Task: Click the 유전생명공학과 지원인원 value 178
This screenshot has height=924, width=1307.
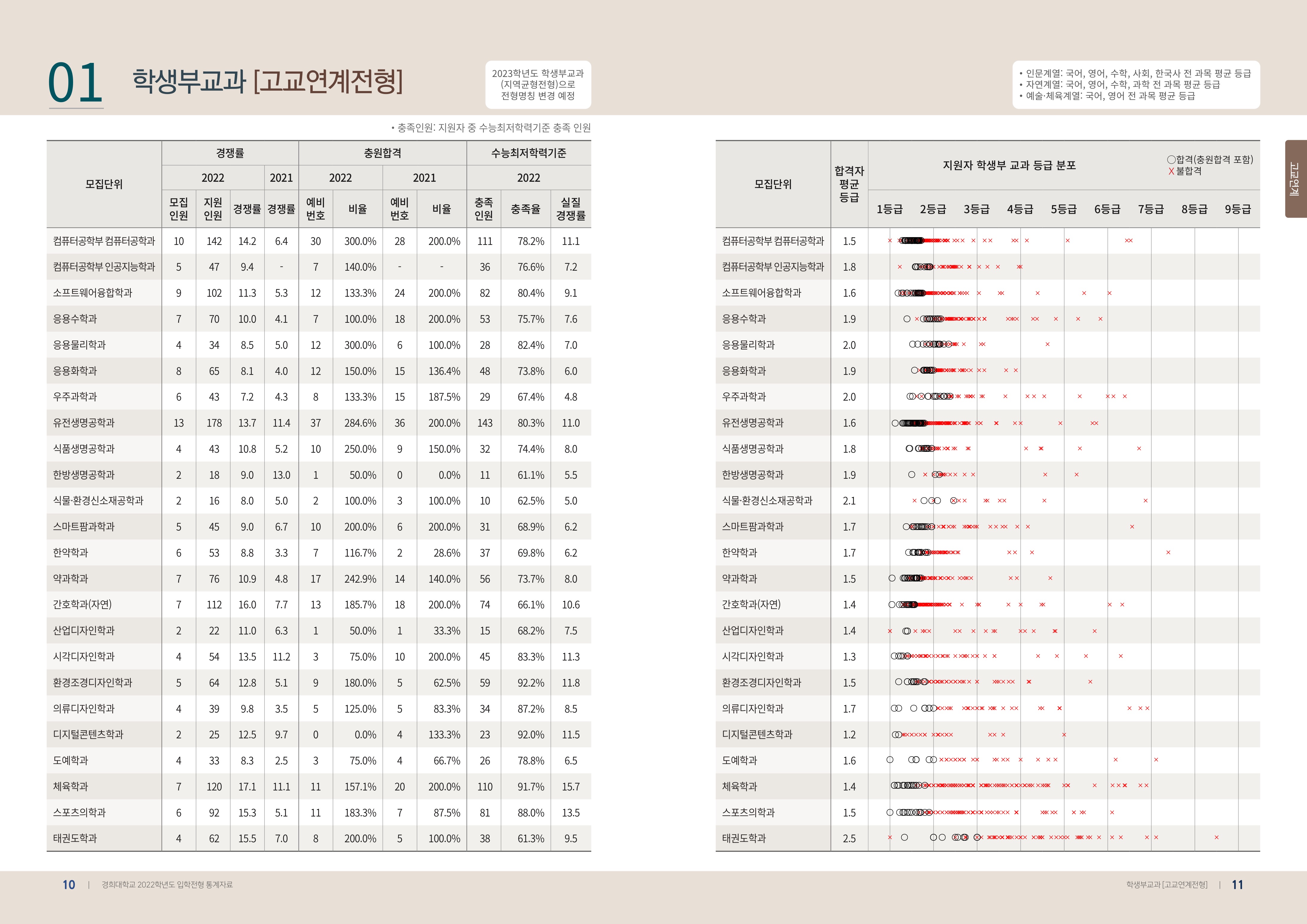Action: (x=214, y=423)
